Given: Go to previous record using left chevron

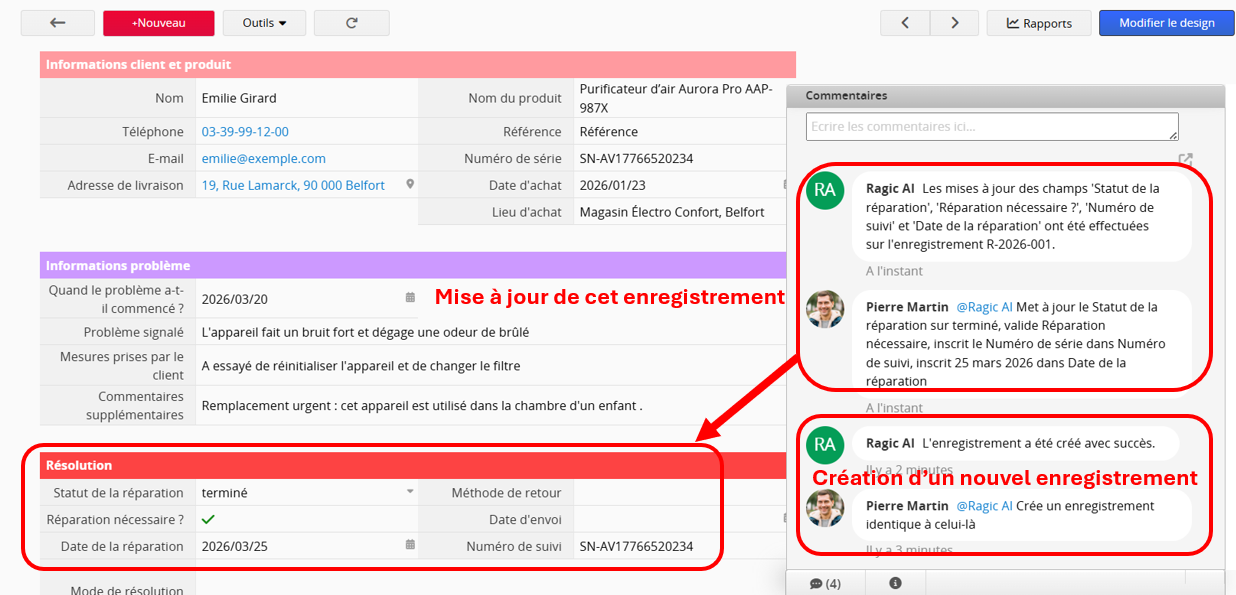Looking at the screenshot, I should 905,23.
